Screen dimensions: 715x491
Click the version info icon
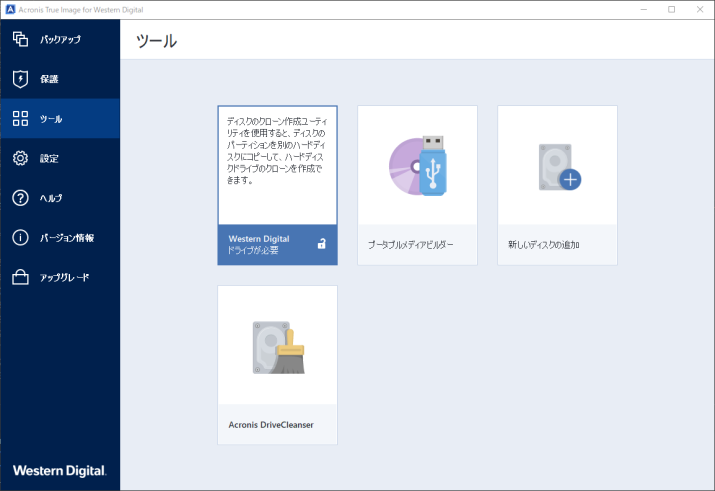[x=20, y=237]
